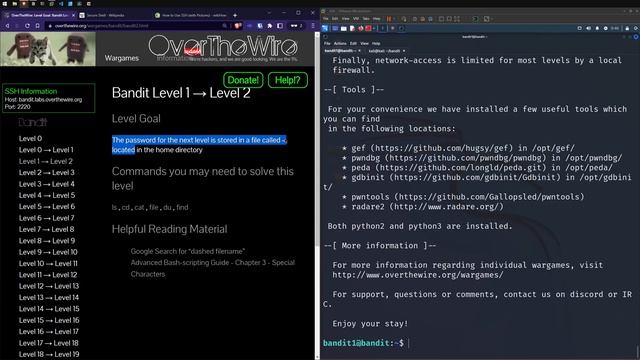This screenshot has width=640, height=360.
Task: Open Level 9 → Level 10 link
Action: coord(48,252)
